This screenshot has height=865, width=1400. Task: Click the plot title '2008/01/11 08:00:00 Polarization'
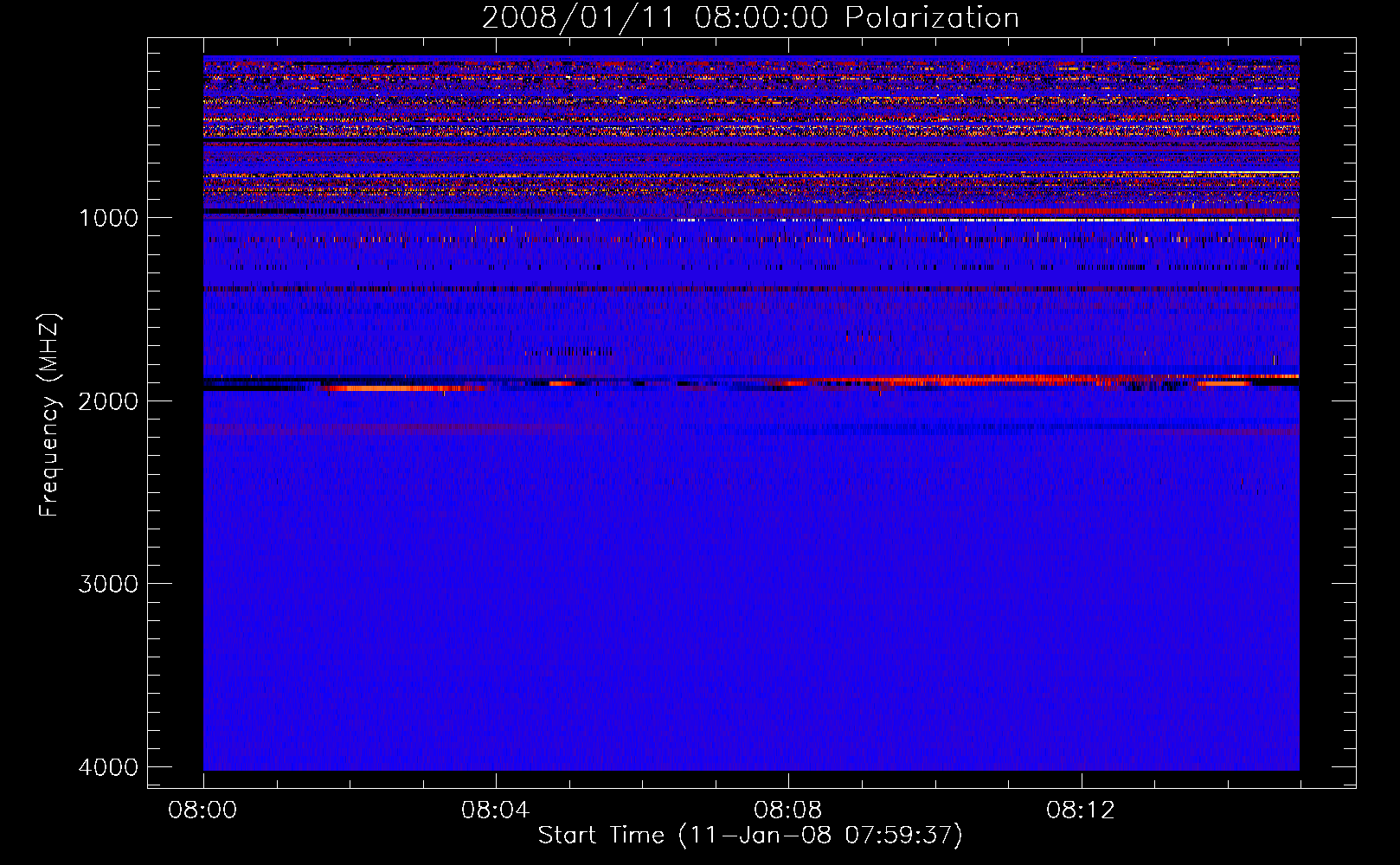pos(750,17)
